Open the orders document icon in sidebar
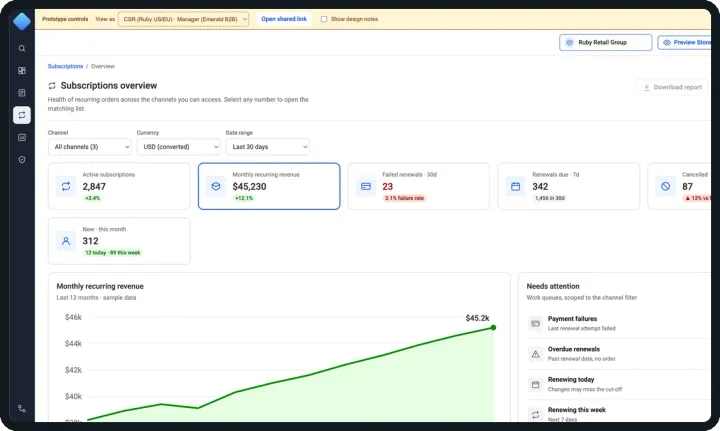The height and width of the screenshot is (431, 720). [22, 93]
